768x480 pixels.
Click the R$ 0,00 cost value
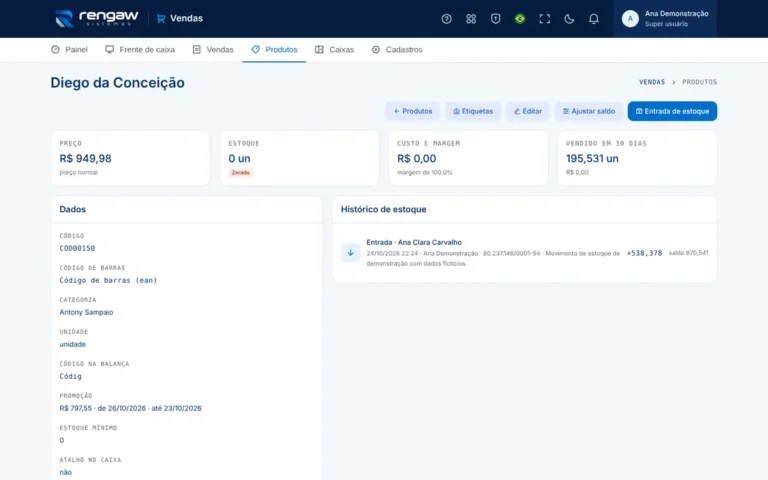point(416,158)
